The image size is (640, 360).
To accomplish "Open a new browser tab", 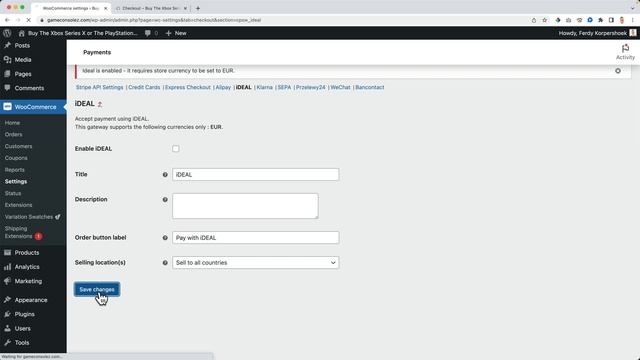I will coord(198,8).
